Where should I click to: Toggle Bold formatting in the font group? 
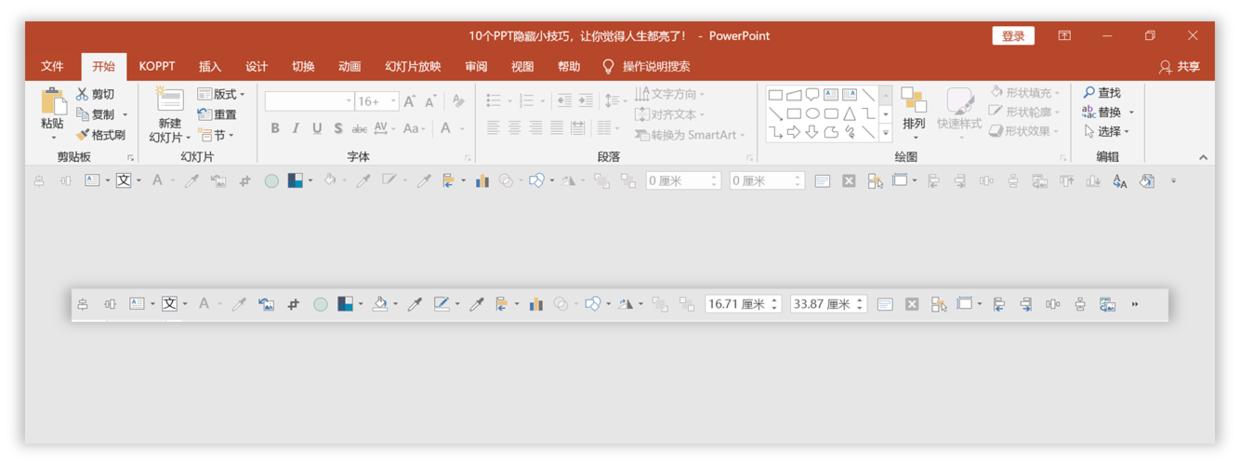click(275, 128)
